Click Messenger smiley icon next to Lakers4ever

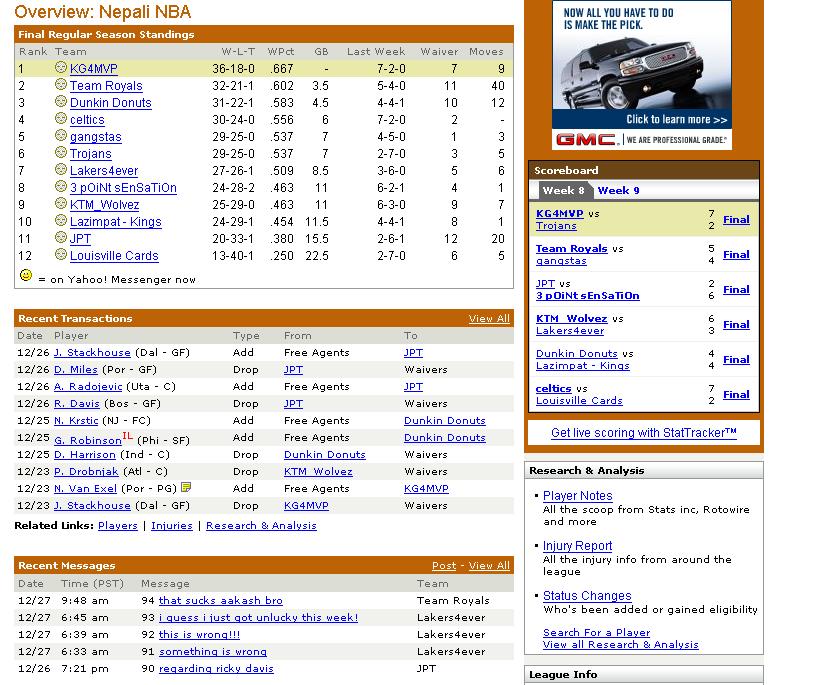(x=61, y=170)
